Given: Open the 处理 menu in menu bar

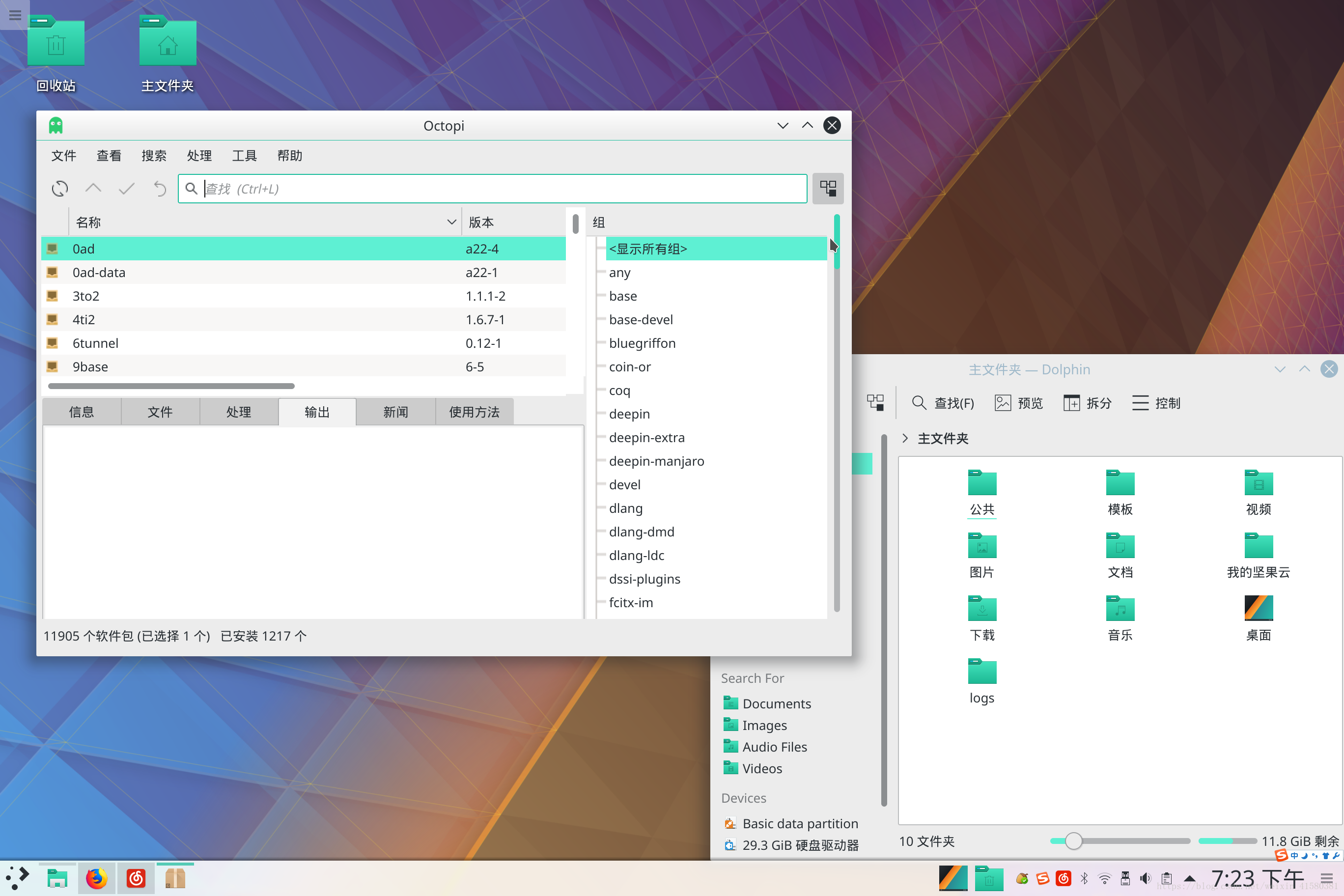Looking at the screenshot, I should click(199, 155).
